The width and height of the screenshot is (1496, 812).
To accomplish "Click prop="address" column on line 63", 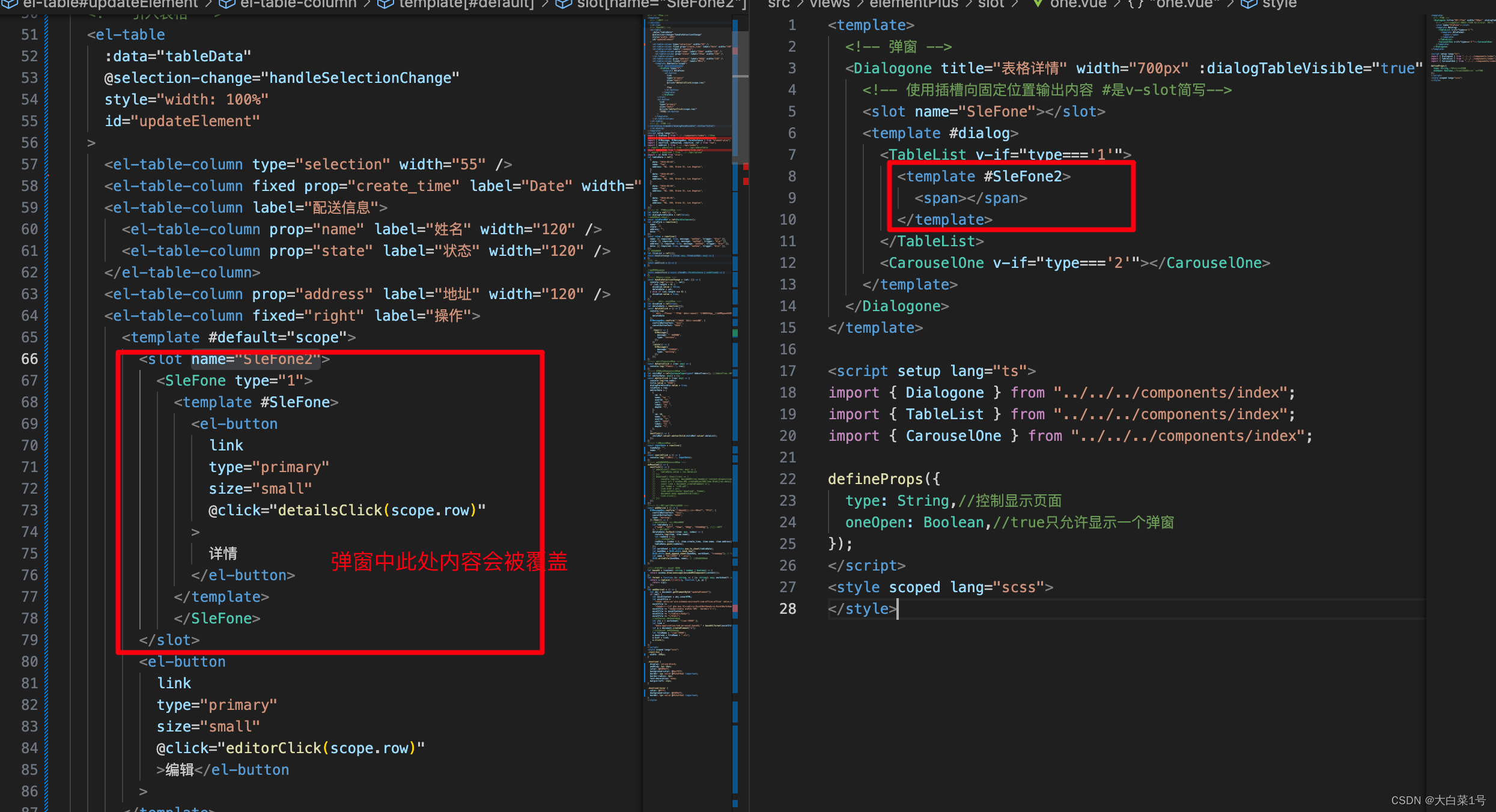I will (x=312, y=294).
